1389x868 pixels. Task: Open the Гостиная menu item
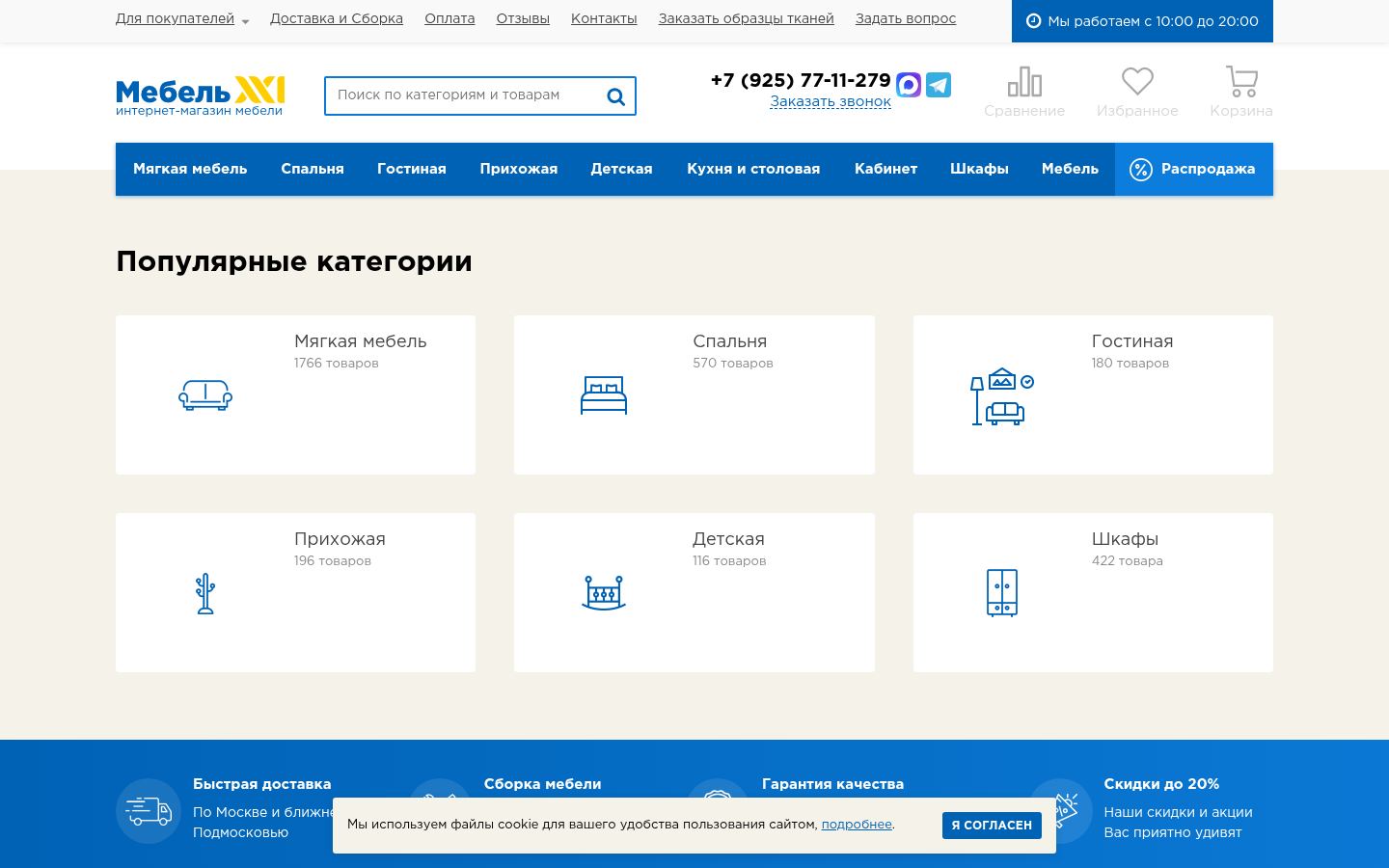pos(412,170)
